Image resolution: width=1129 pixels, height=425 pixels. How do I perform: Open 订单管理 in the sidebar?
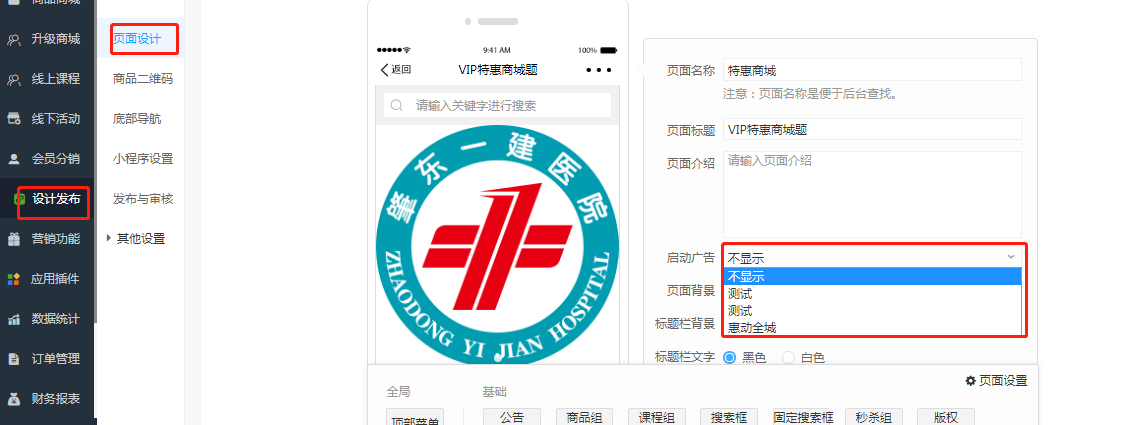click(47, 359)
